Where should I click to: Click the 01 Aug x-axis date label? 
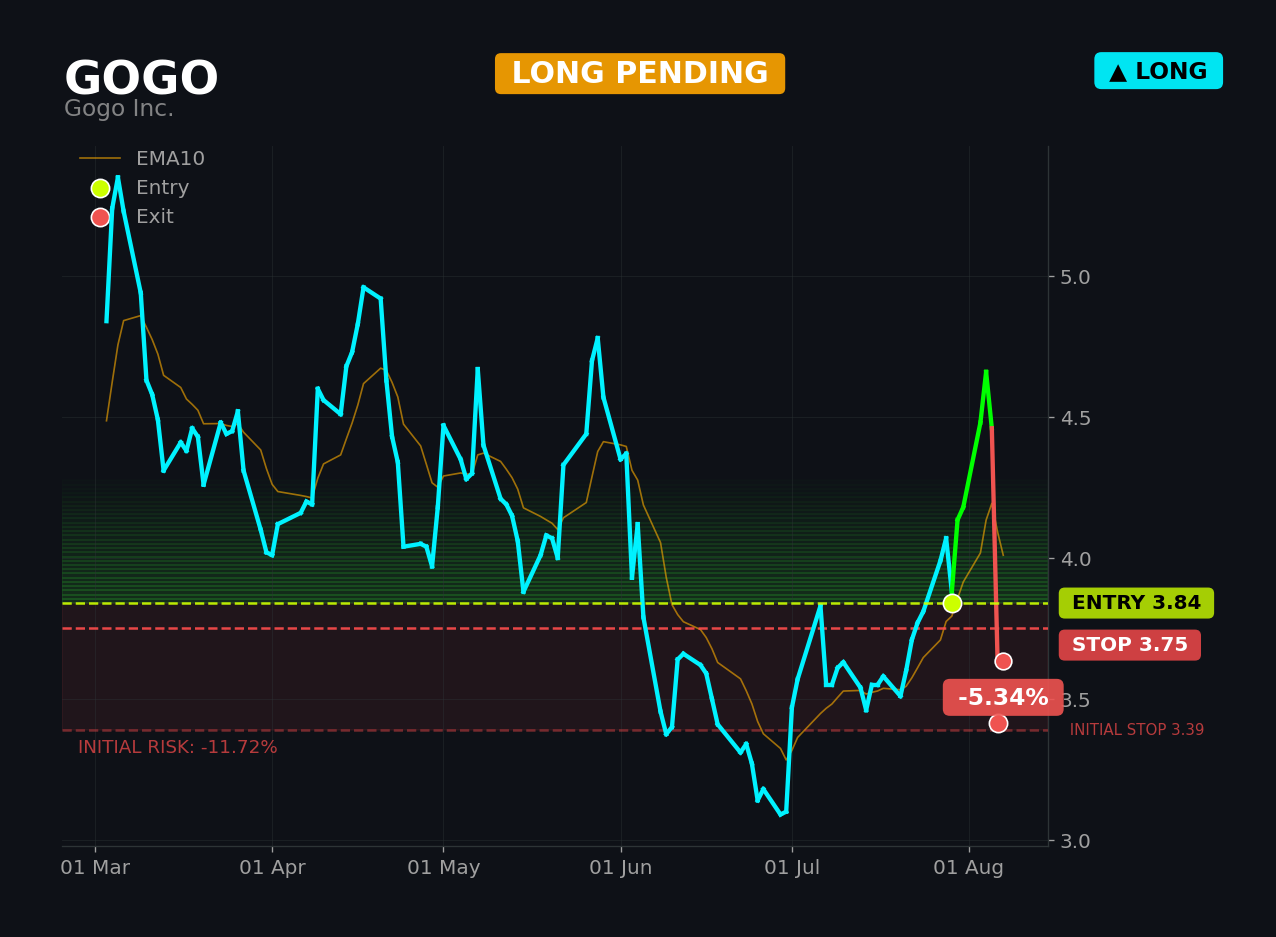pyautogui.click(x=969, y=868)
